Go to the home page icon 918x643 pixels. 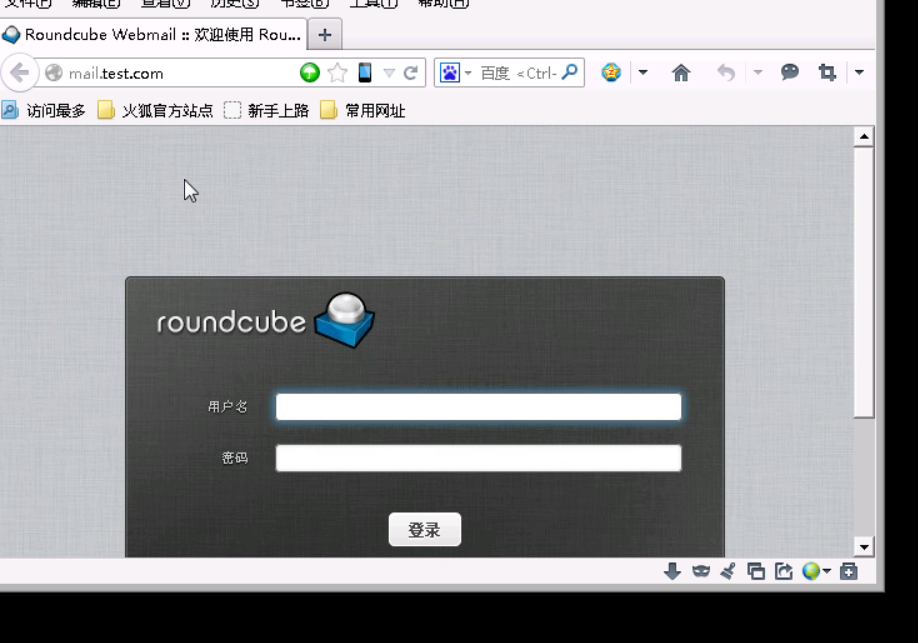click(x=681, y=73)
